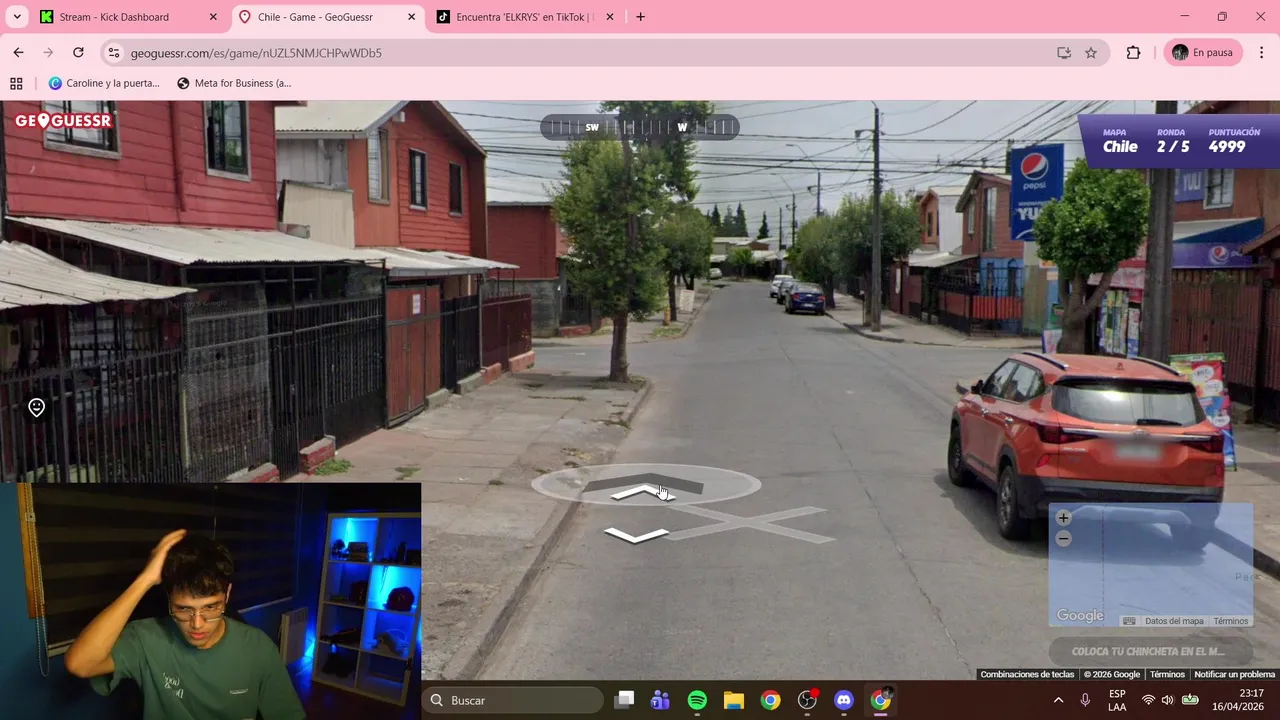The height and width of the screenshot is (720, 1280).
Task: Click the ESP LAA language indicator
Action: [x=1117, y=700]
